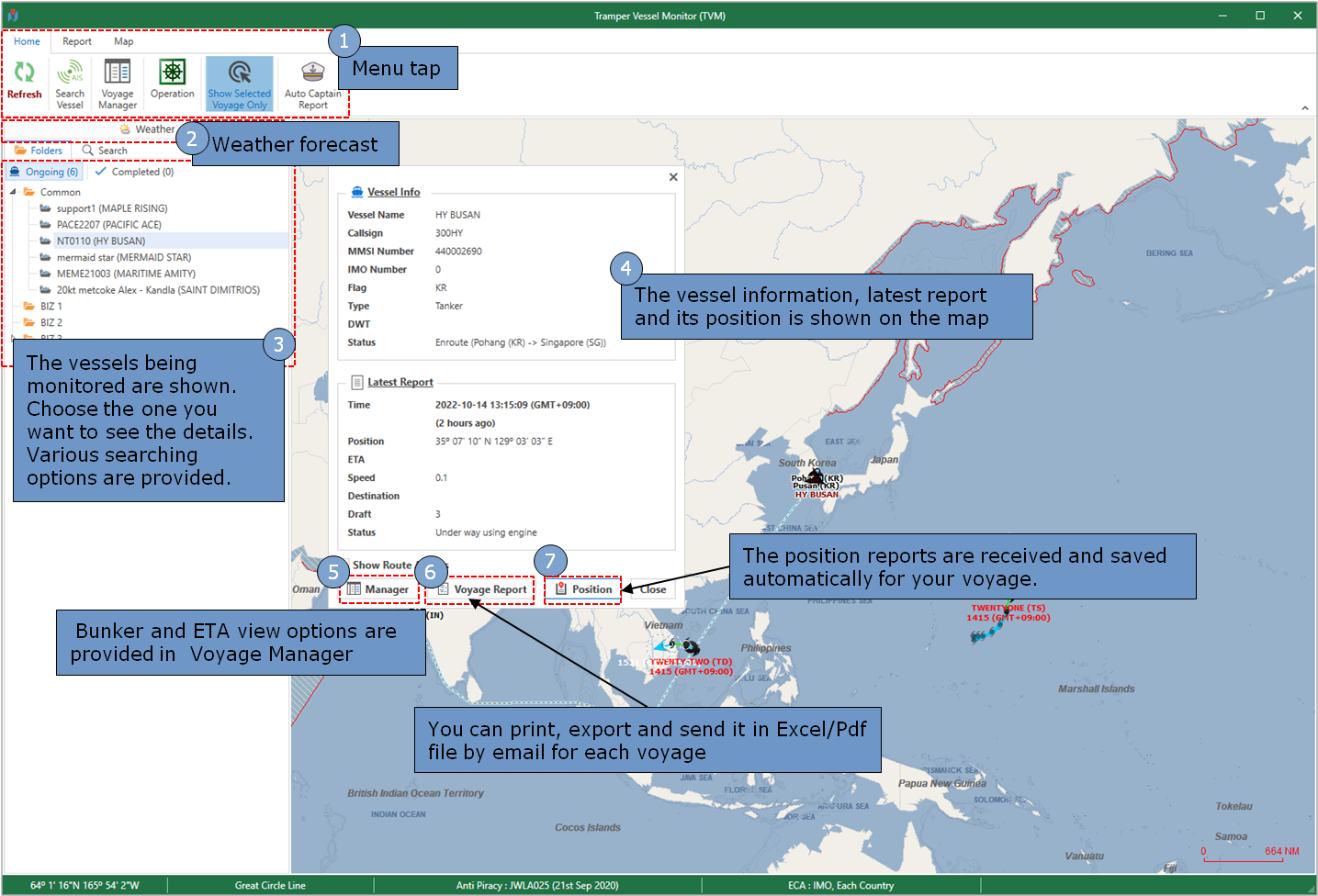This screenshot has width=1318, height=896.
Task: Toggle Show Selected Voyage Only
Action: pos(240,84)
